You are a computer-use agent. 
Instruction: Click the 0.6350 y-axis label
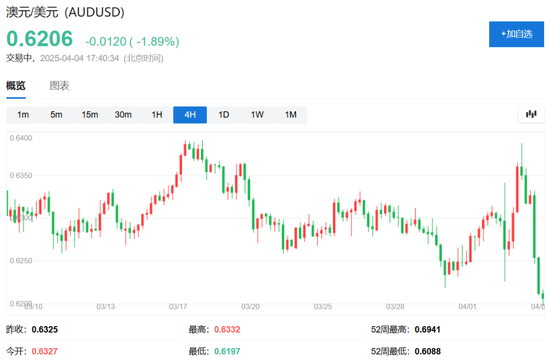point(21,175)
